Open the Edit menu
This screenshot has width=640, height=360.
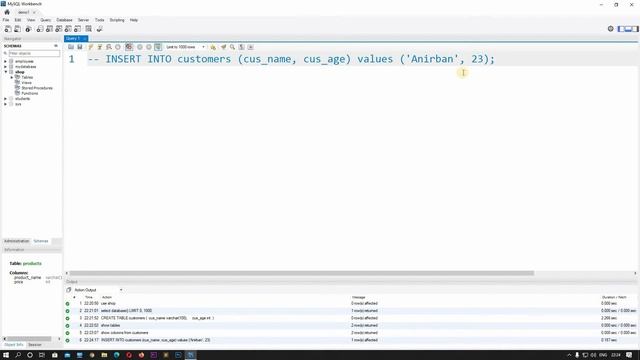point(18,20)
